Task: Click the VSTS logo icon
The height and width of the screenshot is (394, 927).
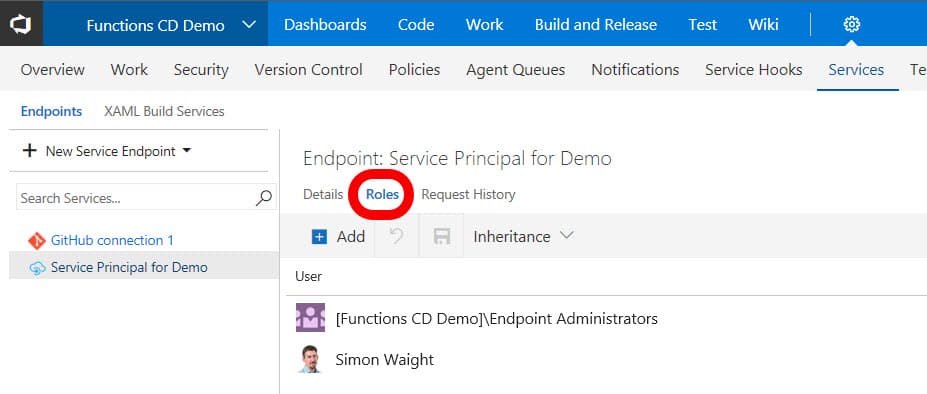Action: [x=21, y=24]
